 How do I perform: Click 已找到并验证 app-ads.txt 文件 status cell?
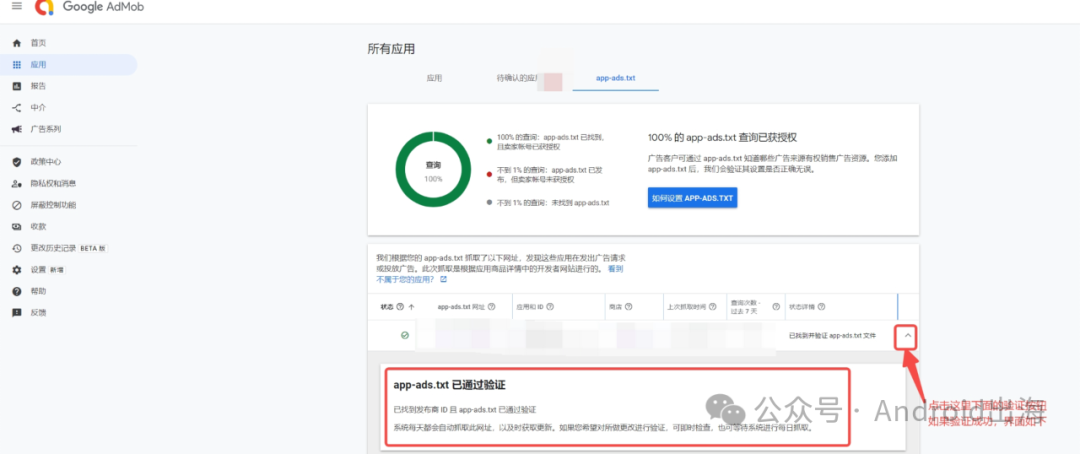(x=832, y=336)
